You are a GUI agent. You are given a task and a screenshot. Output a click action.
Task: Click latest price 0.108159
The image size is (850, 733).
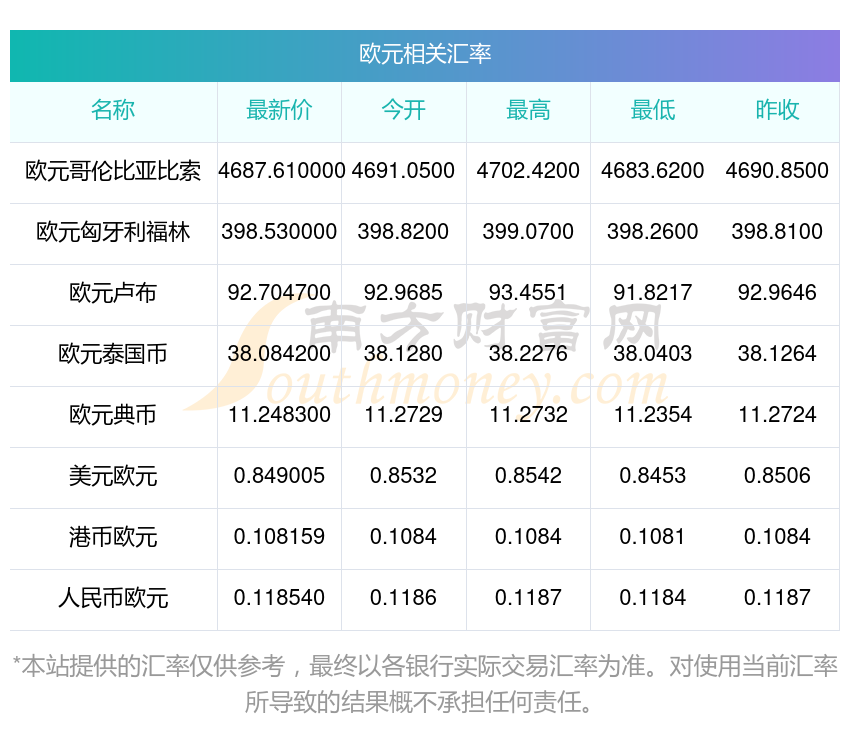pos(279,537)
